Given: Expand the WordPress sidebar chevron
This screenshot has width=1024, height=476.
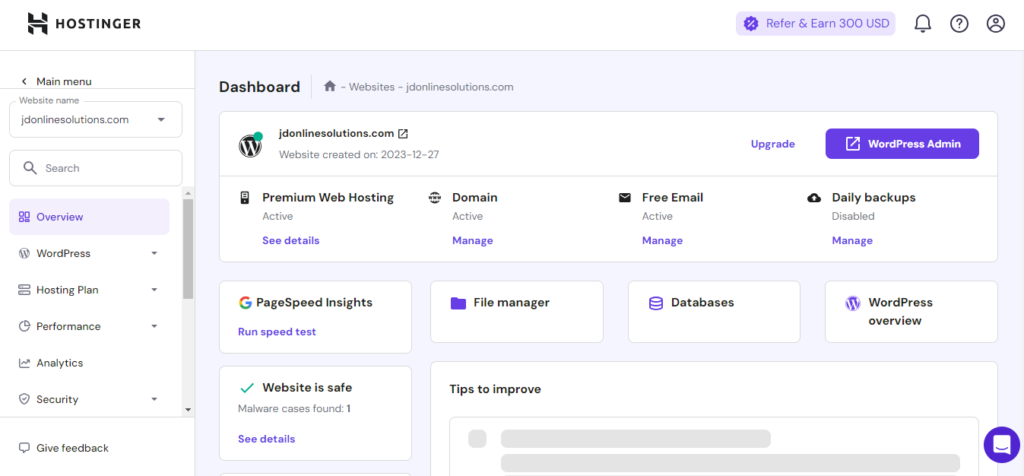Looking at the screenshot, I should (155, 253).
